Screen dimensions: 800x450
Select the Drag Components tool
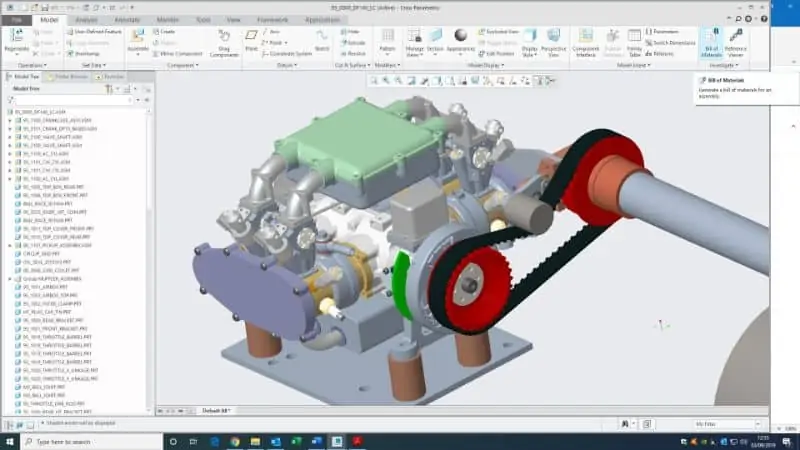click(x=224, y=42)
